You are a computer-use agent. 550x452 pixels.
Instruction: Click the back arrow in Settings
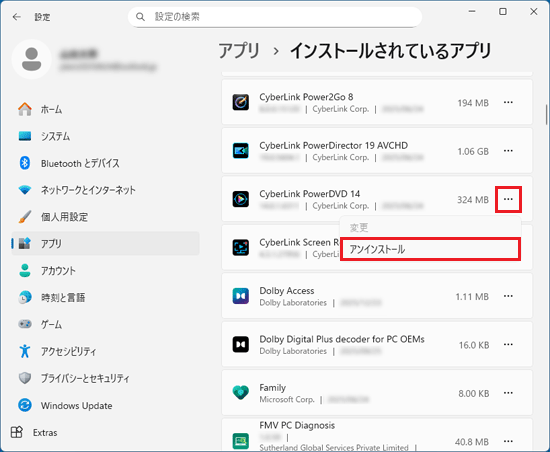click(x=16, y=17)
